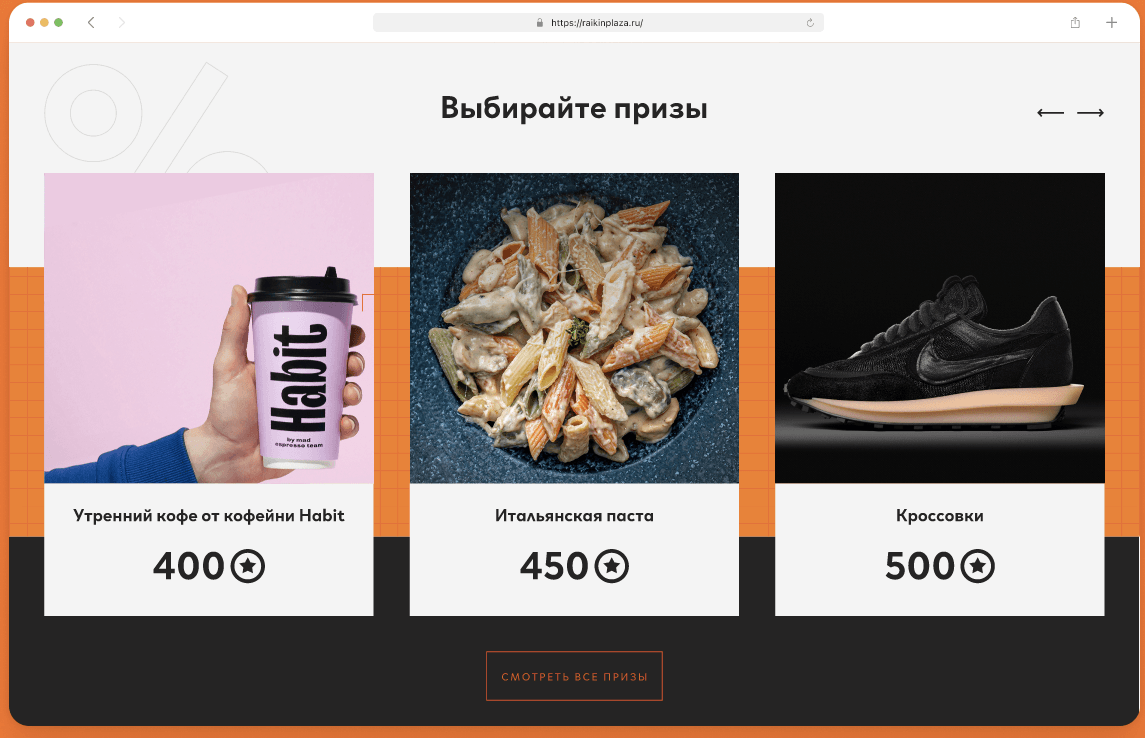Click the raikinplaza.ru address bar
Screen dimensions: 1145x738
coord(598,23)
